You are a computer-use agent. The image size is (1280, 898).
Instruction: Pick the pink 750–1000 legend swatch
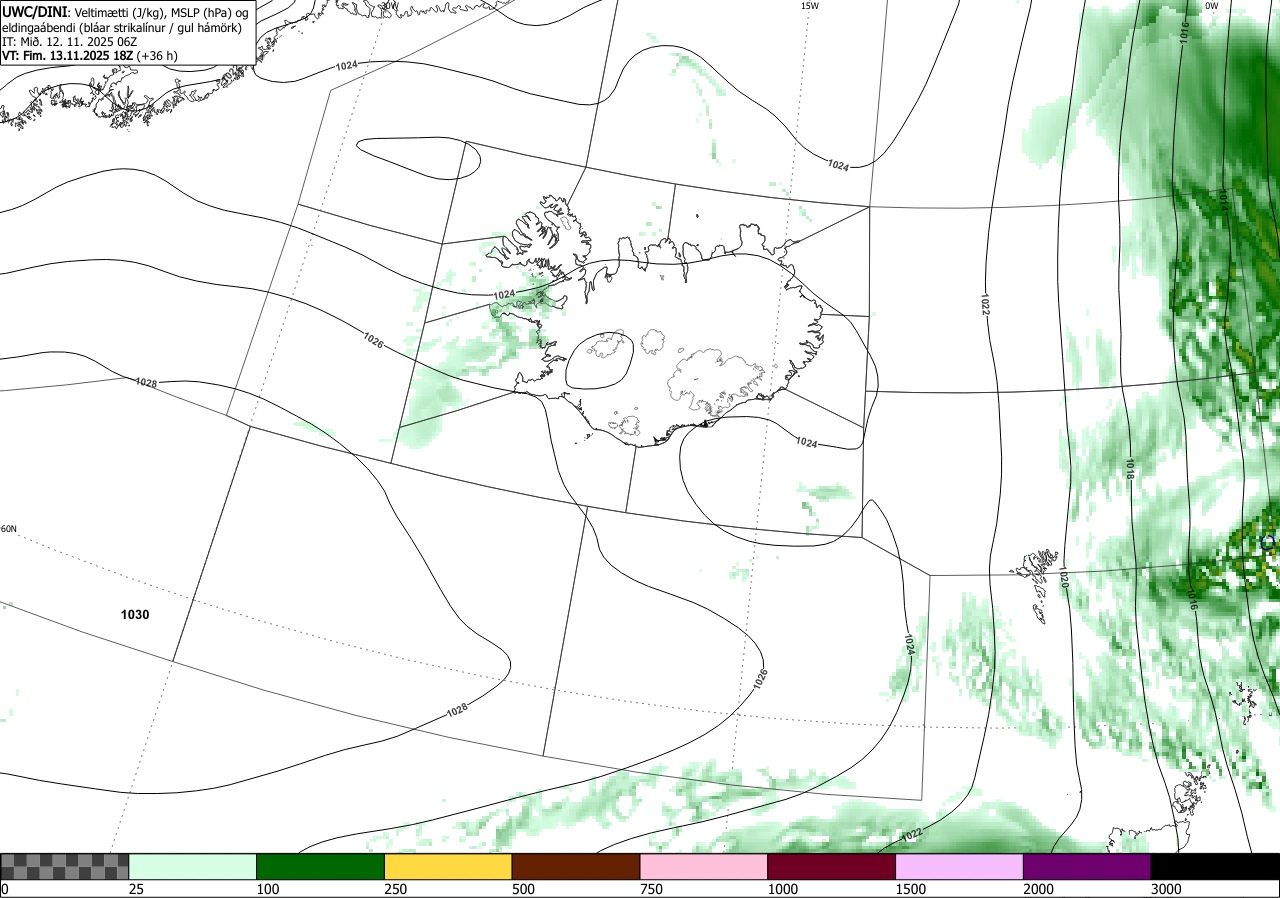pyautogui.click(x=704, y=866)
